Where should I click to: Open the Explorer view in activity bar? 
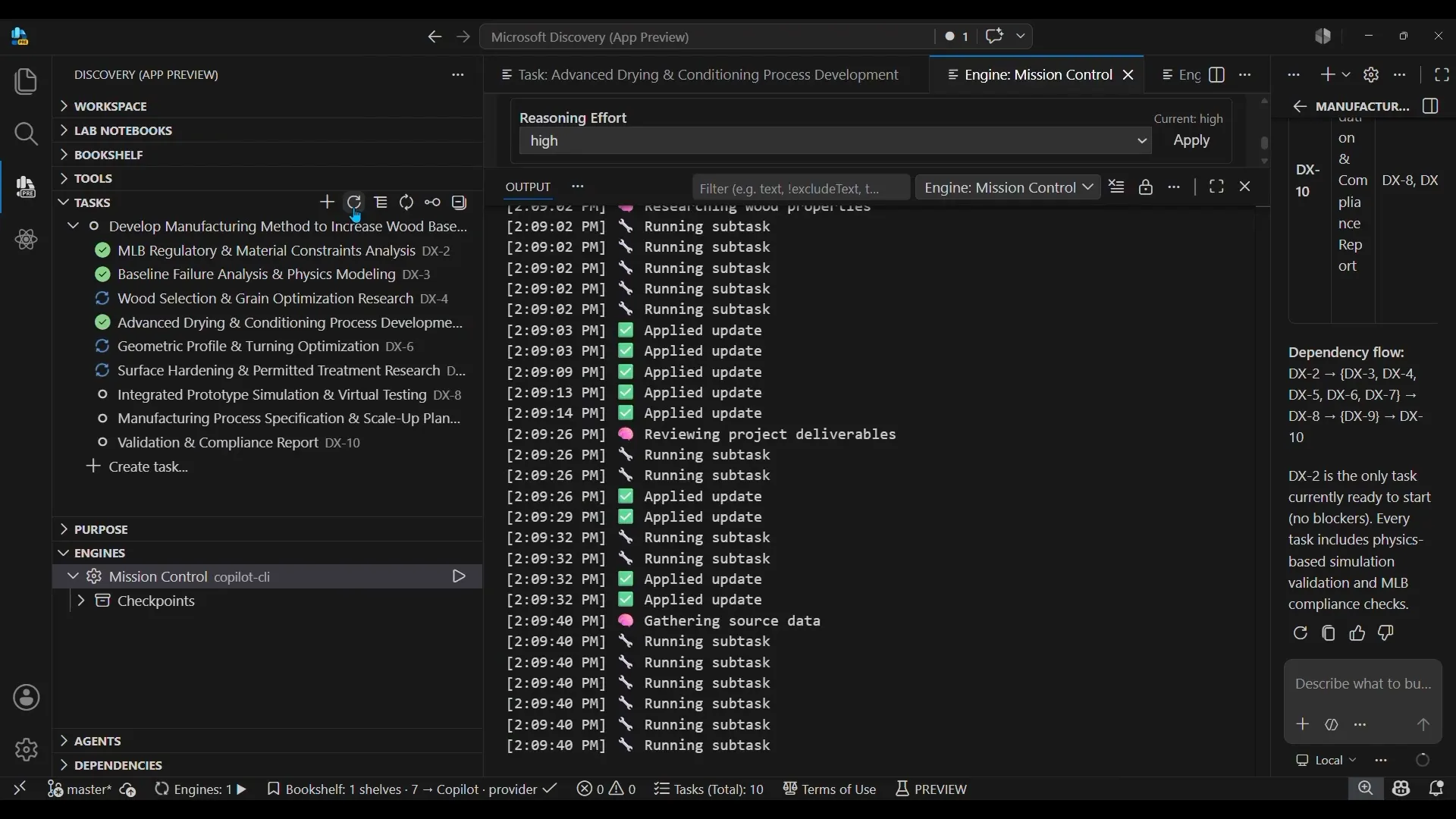(x=26, y=82)
